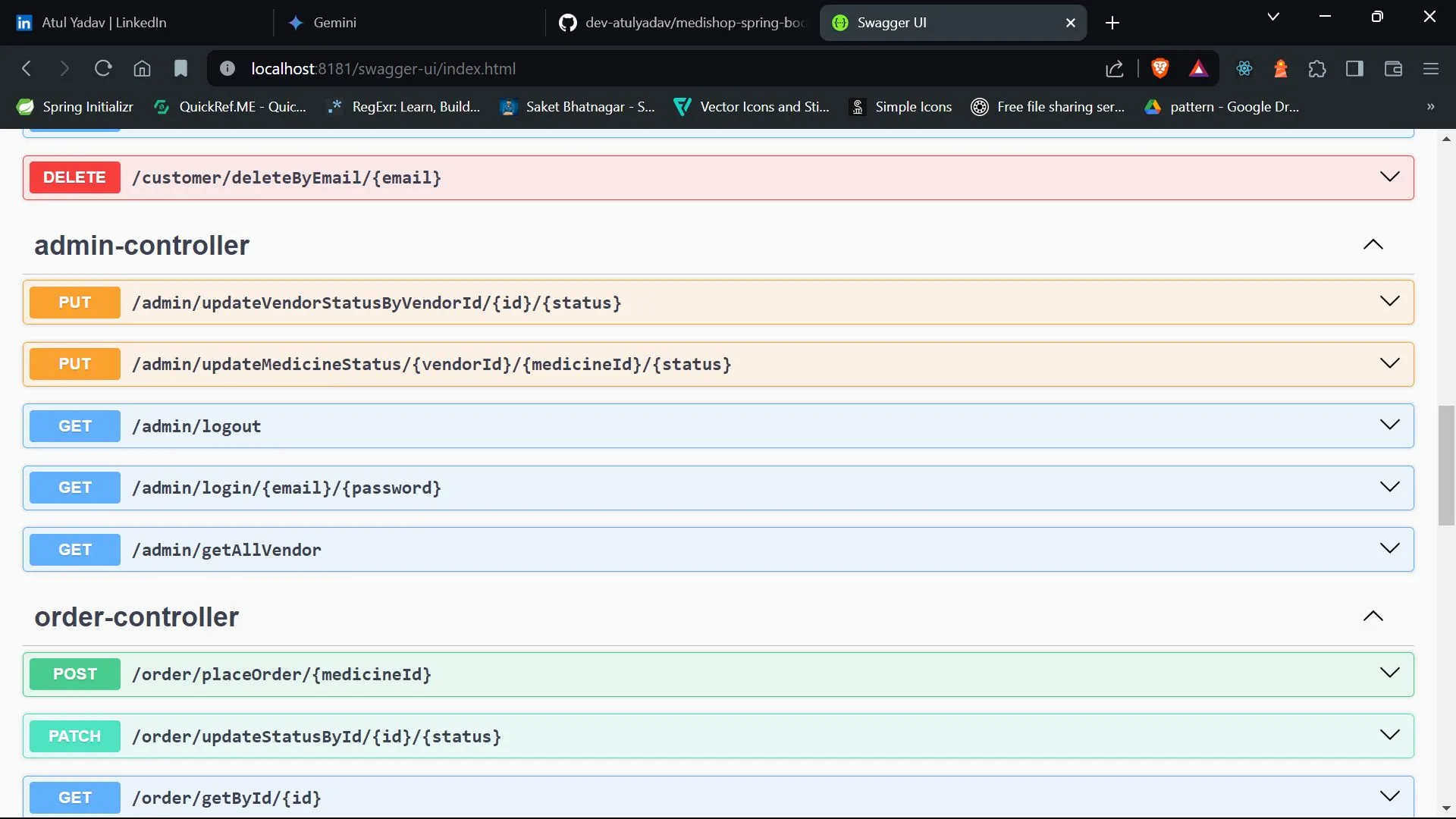This screenshot has width=1456, height=819.
Task: Click the page vertical scrollbar thumb
Action: coord(1446,466)
